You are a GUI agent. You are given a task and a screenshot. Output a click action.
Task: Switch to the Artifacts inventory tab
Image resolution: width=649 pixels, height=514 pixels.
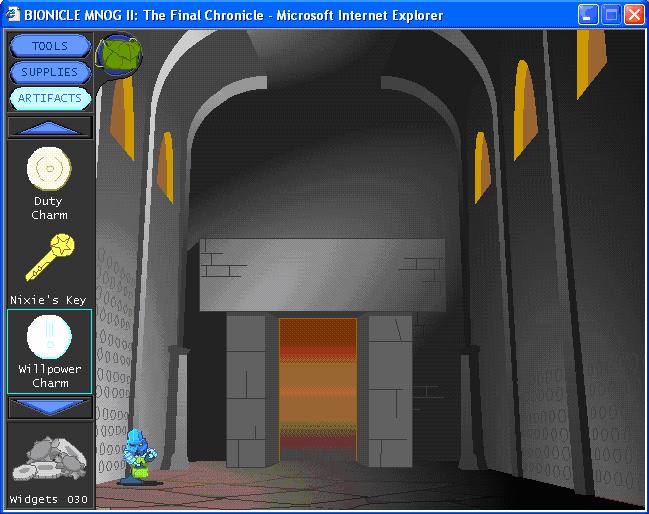[50, 98]
